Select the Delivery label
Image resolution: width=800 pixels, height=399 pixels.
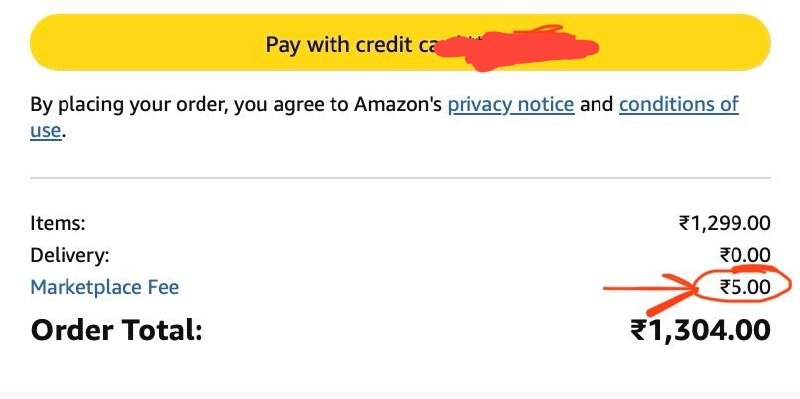(x=70, y=255)
